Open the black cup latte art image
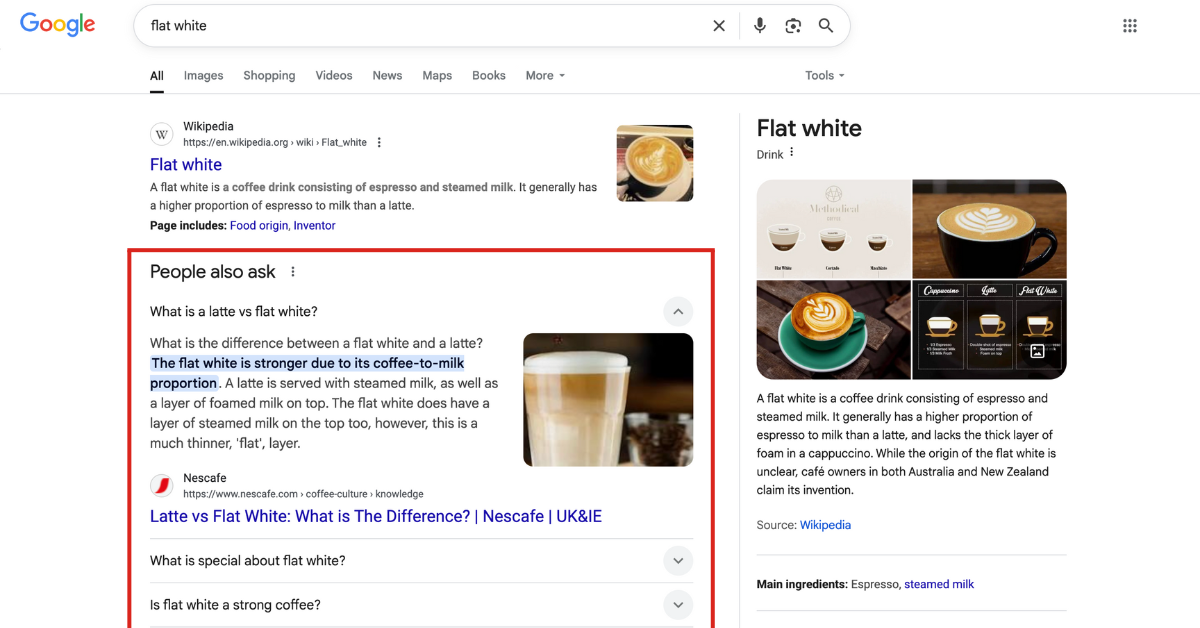Viewport: 1200px width, 628px height. (990, 229)
